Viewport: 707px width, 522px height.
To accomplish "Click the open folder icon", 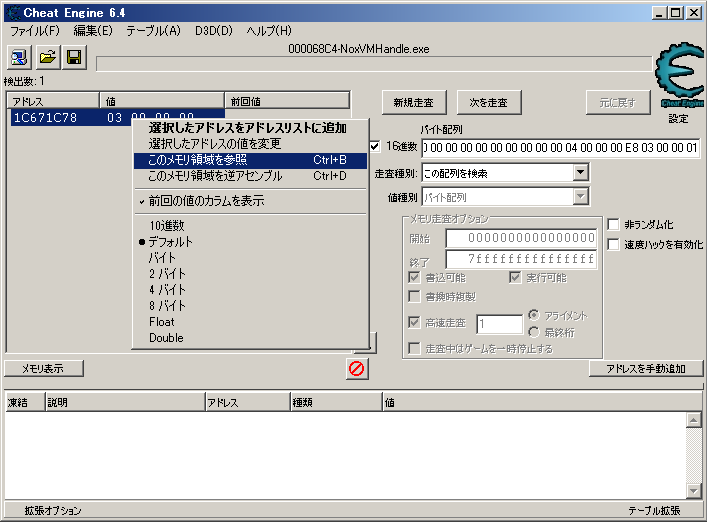I will click(47, 57).
